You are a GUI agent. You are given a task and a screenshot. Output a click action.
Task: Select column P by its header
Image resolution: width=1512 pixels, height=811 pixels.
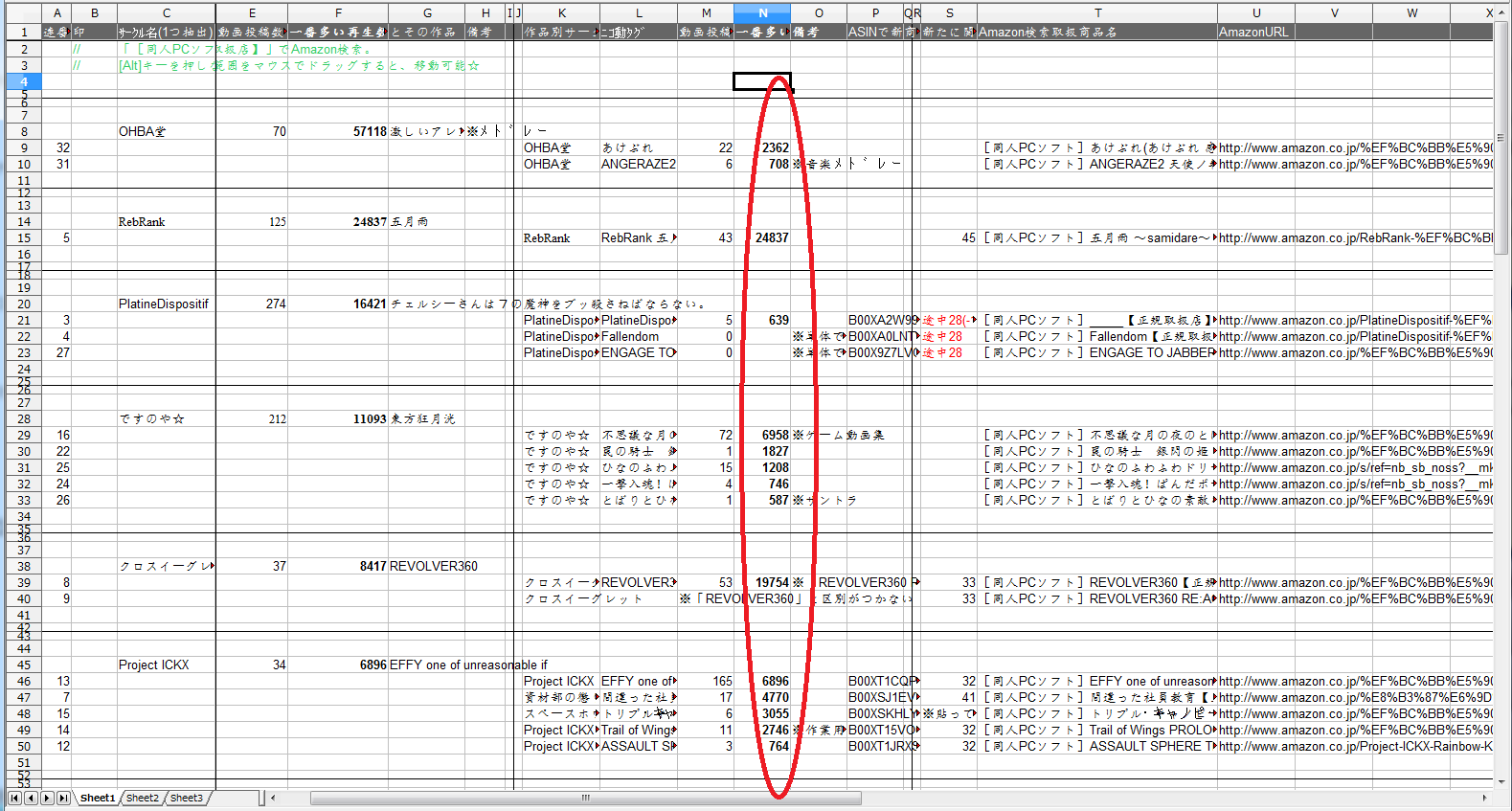[875, 13]
